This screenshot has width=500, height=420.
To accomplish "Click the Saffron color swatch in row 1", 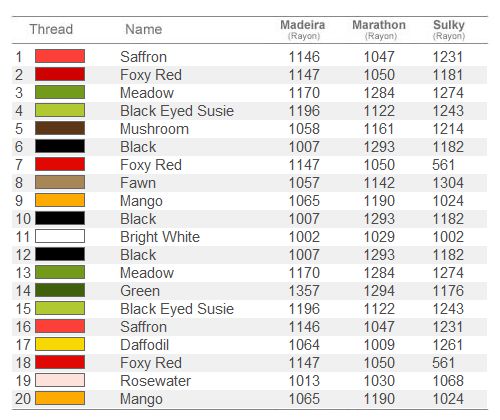I will pyautogui.click(x=60, y=56).
